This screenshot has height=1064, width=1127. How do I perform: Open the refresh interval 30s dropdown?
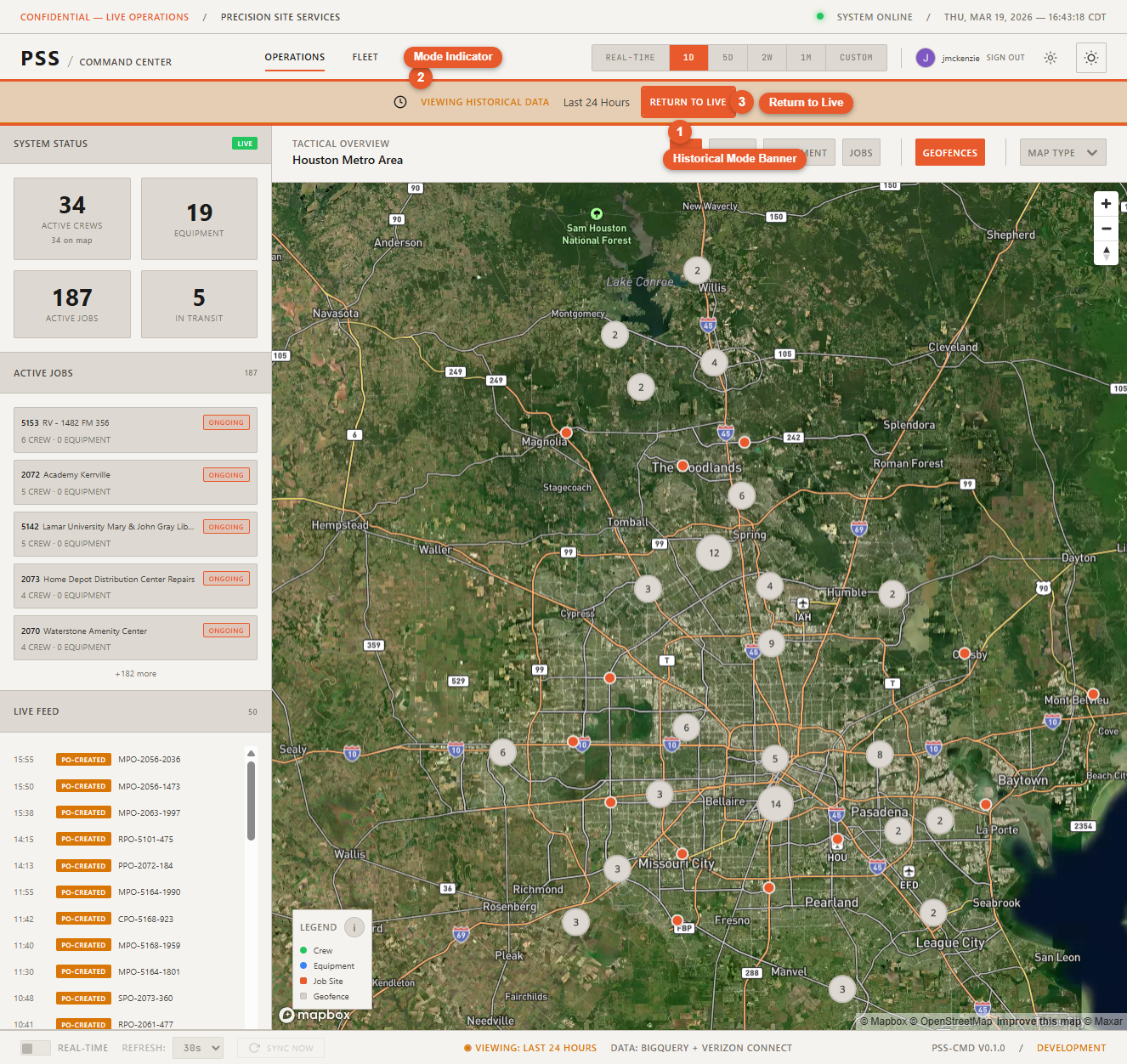click(197, 1047)
